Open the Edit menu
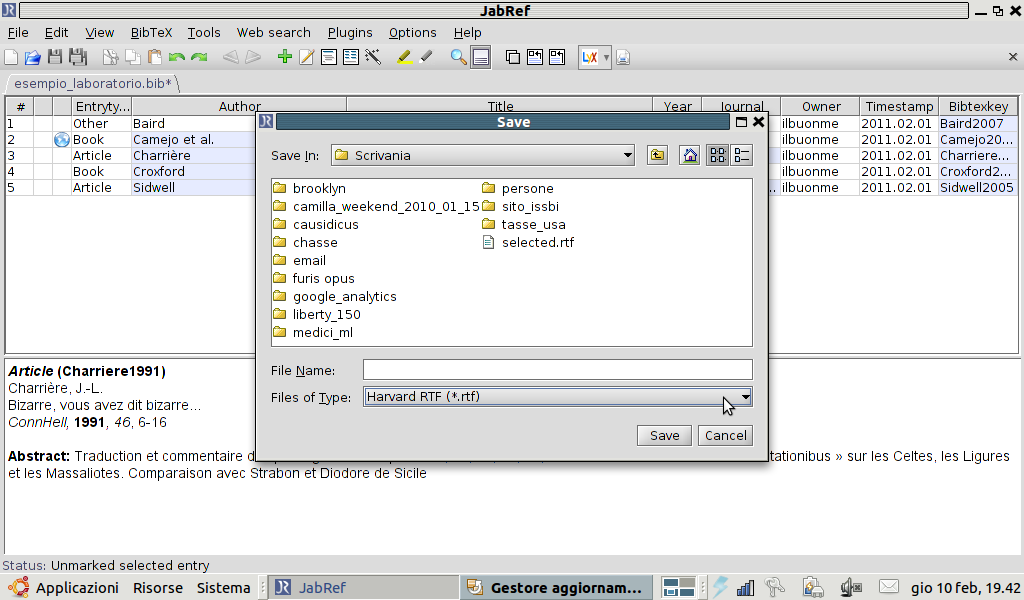This screenshot has width=1024, height=600. [56, 33]
